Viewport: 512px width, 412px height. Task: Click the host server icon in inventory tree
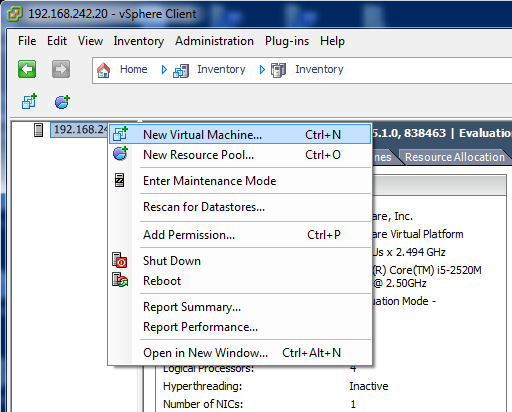39,130
